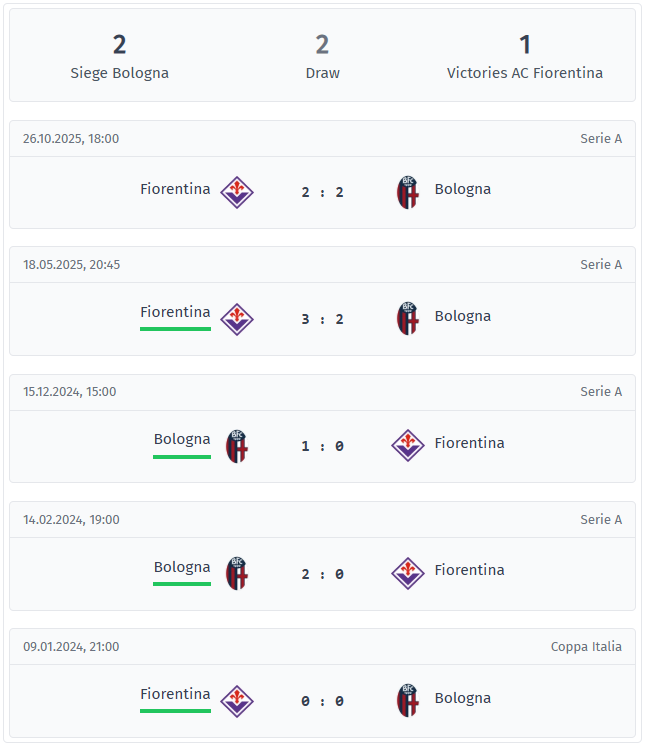The height and width of the screenshot is (751, 646).
Task: Open the 3 : 2 match score
Action: [322, 319]
